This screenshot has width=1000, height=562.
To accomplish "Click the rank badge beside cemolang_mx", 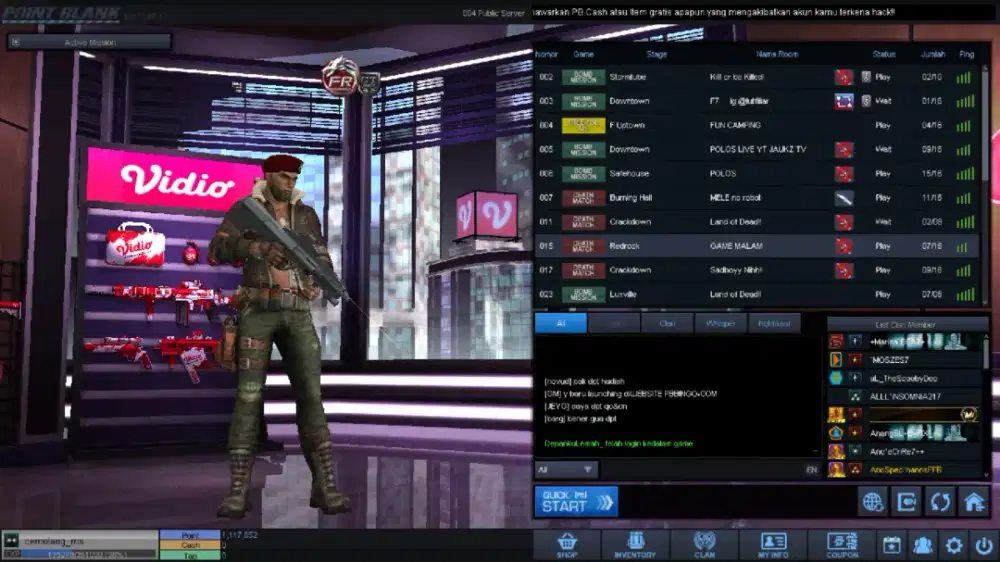I will [x=11, y=541].
